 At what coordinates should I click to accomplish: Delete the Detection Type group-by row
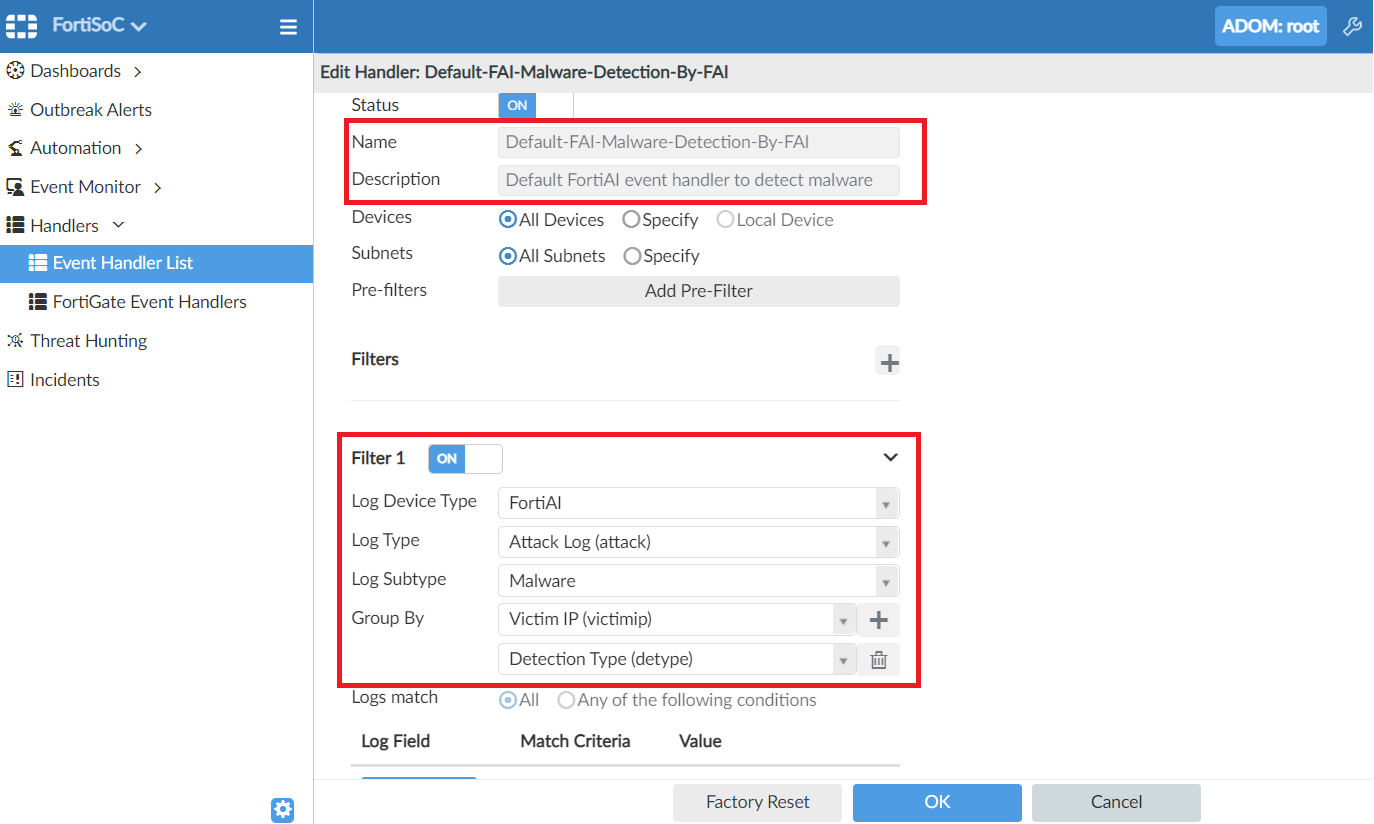tap(879, 660)
